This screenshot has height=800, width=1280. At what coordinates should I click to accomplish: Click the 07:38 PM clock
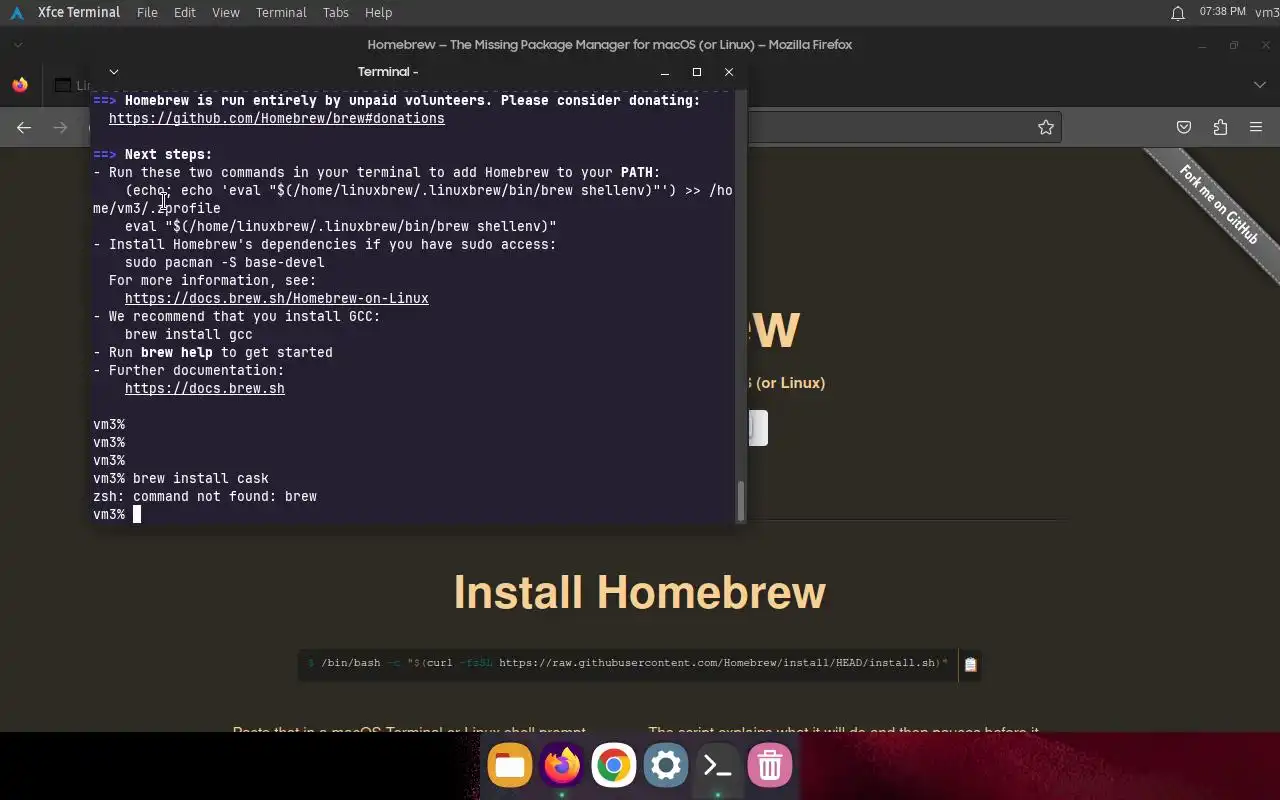[x=1222, y=12]
